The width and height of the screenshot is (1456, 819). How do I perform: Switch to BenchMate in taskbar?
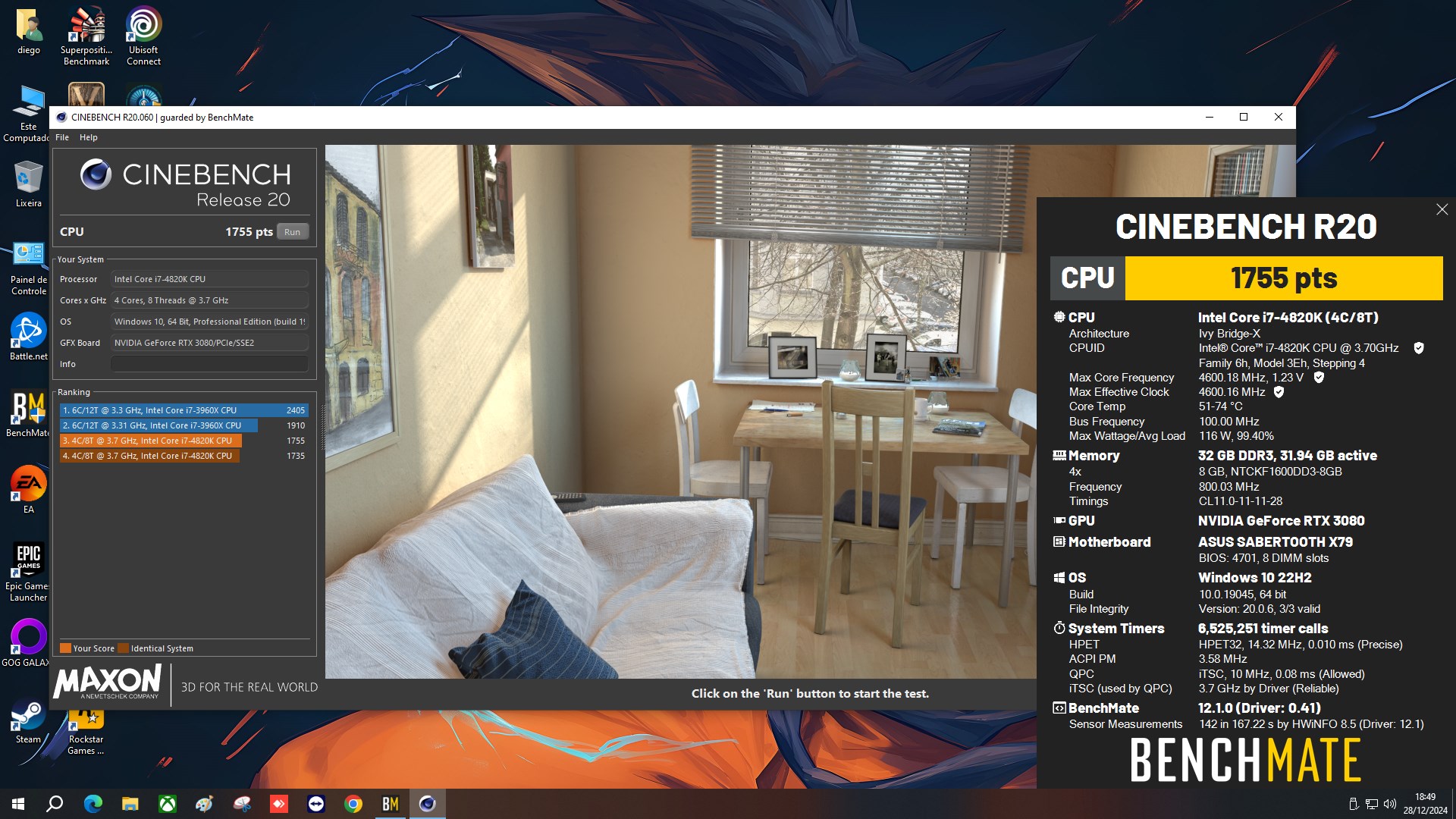tap(391, 804)
